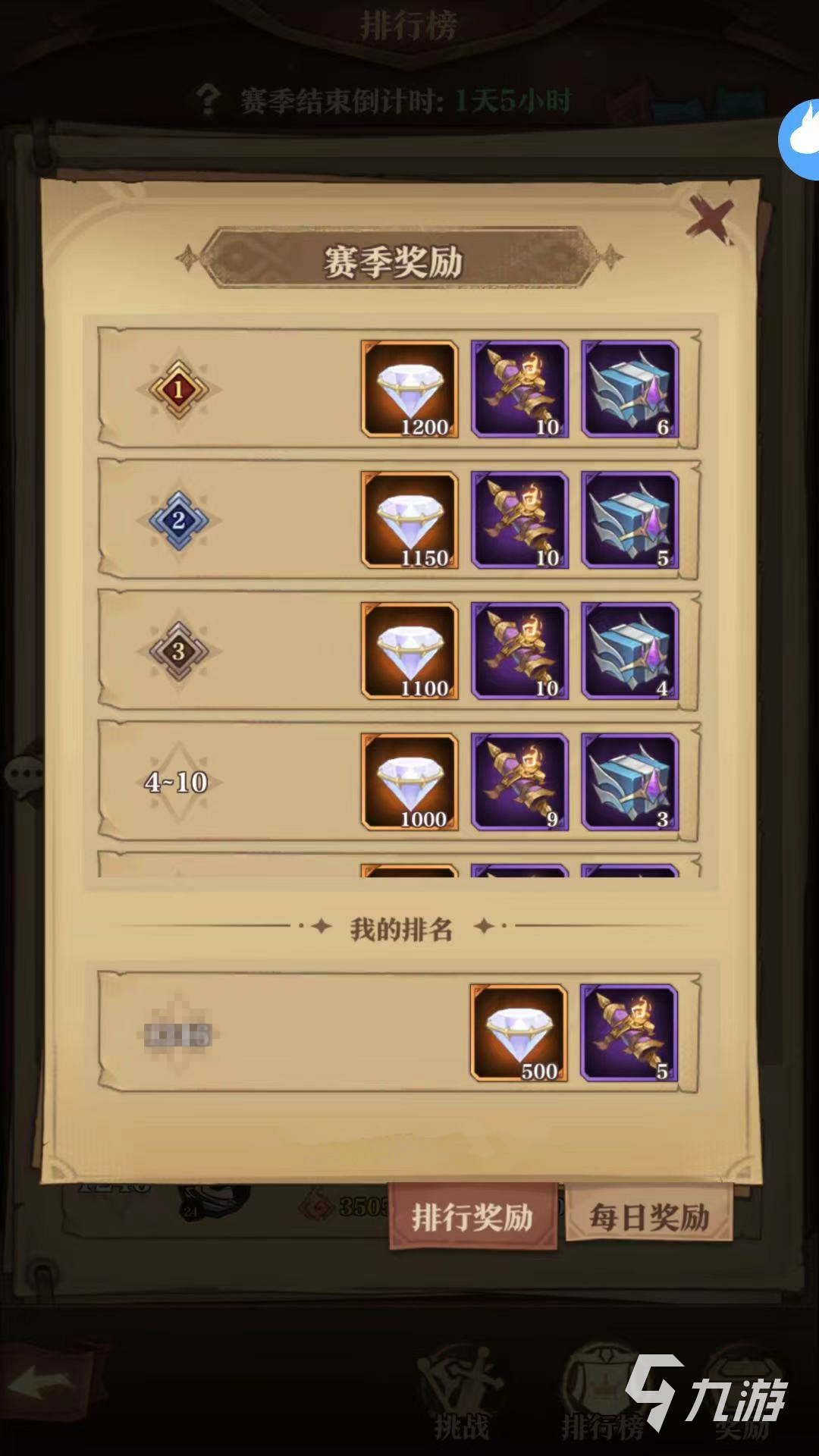Tap the 1200 diamond reward icon
The image size is (819, 1456).
point(409,389)
